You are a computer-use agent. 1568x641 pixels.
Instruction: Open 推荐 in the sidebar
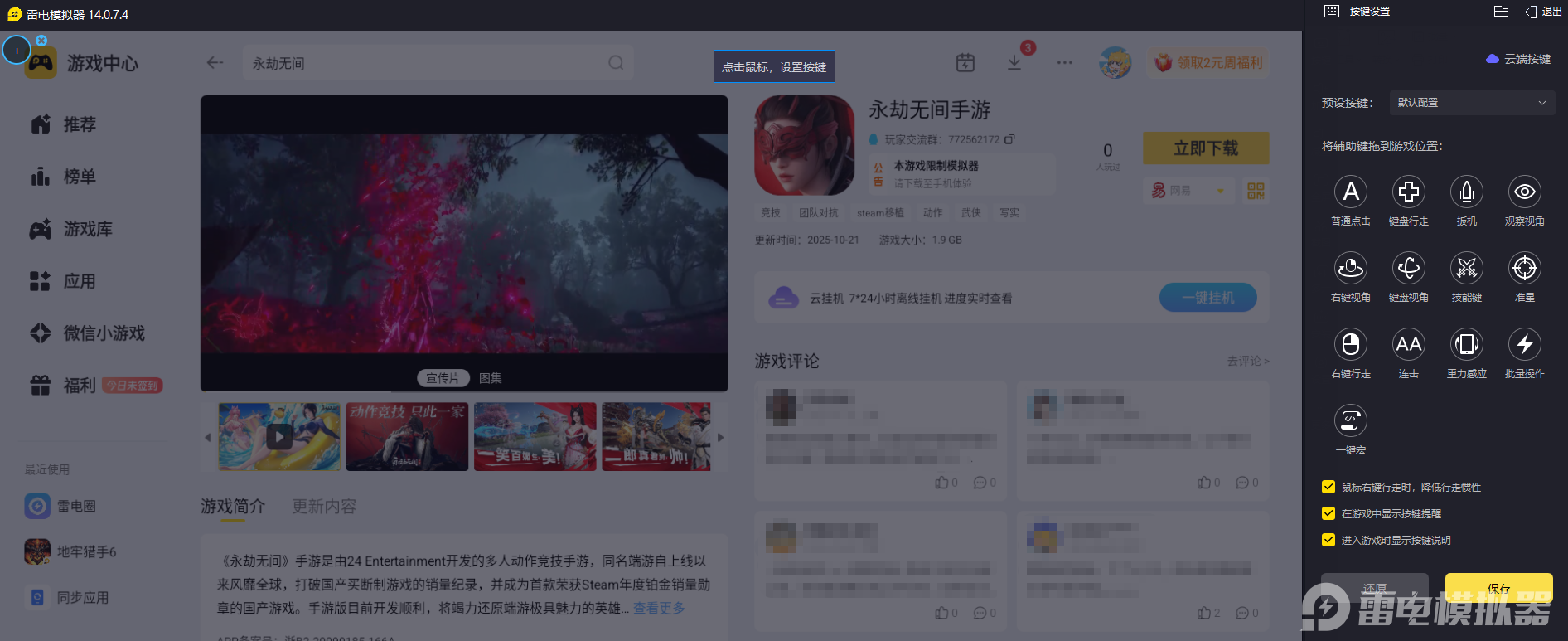point(64,124)
